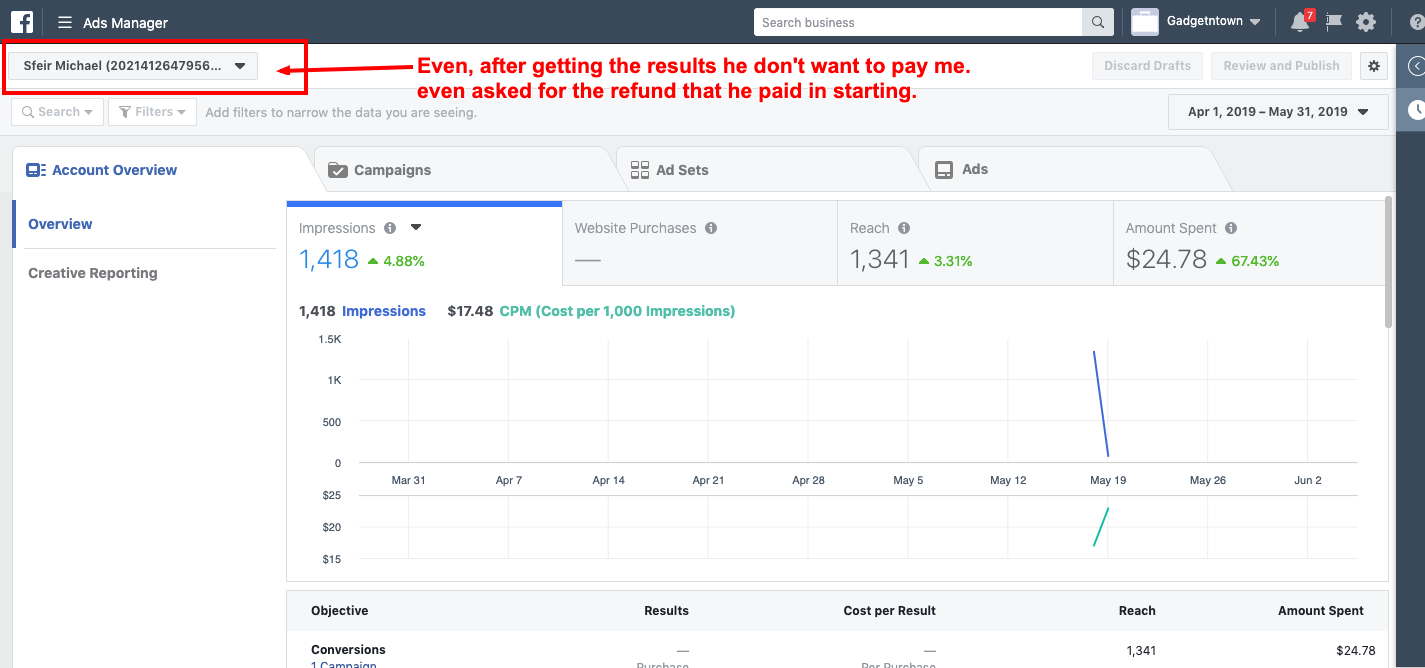Show info for Website Purchases metric
The height and width of the screenshot is (668, 1425).
[x=711, y=228]
